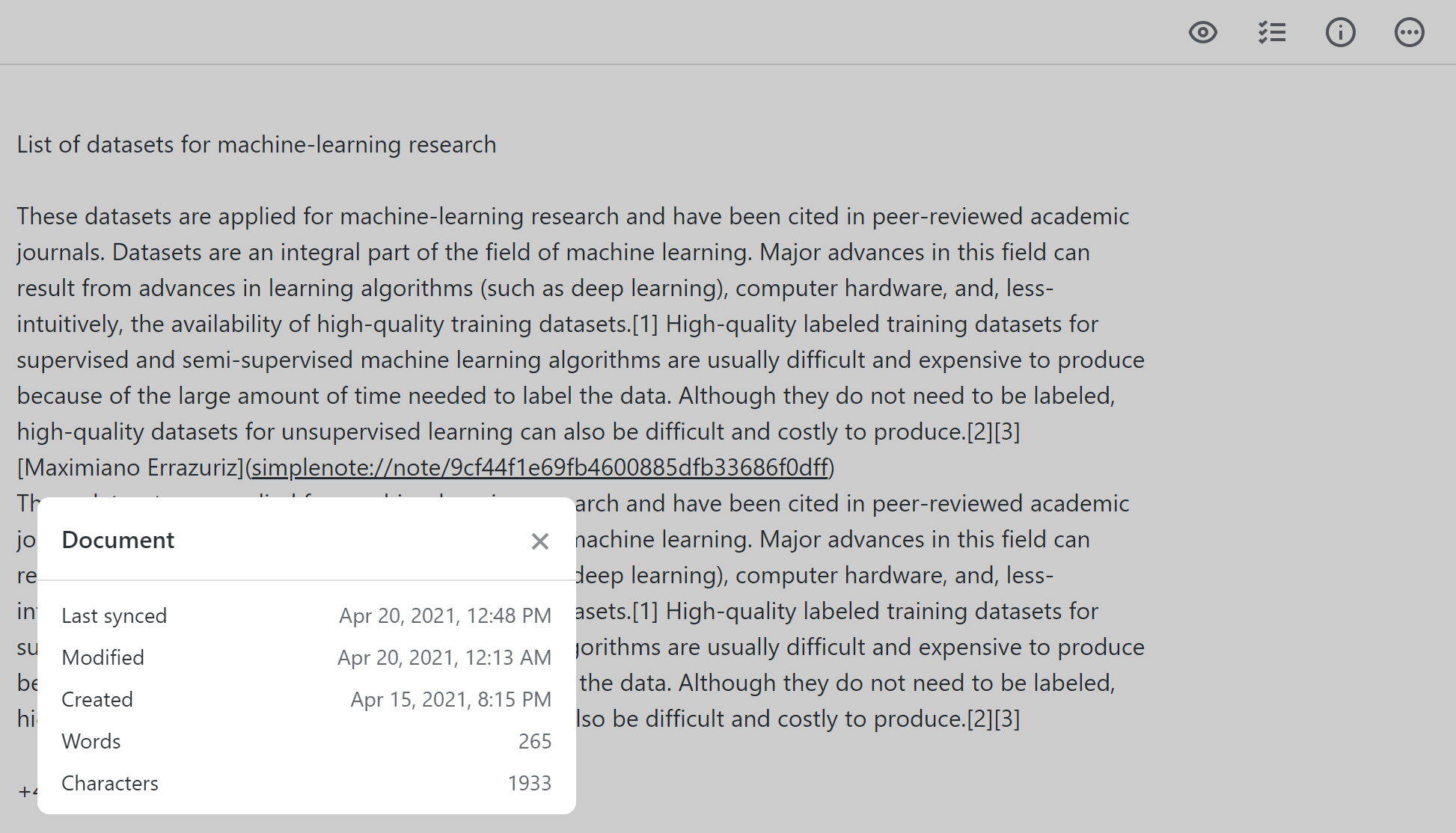This screenshot has width=1456, height=833.
Task: Click the 'Modified' label in popup
Action: click(x=103, y=657)
